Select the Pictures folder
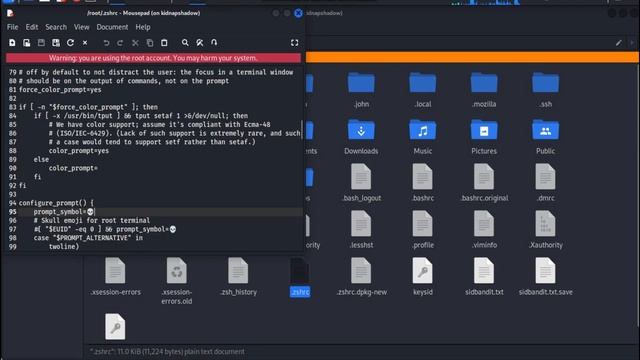This screenshot has height=360, width=640. point(484,137)
